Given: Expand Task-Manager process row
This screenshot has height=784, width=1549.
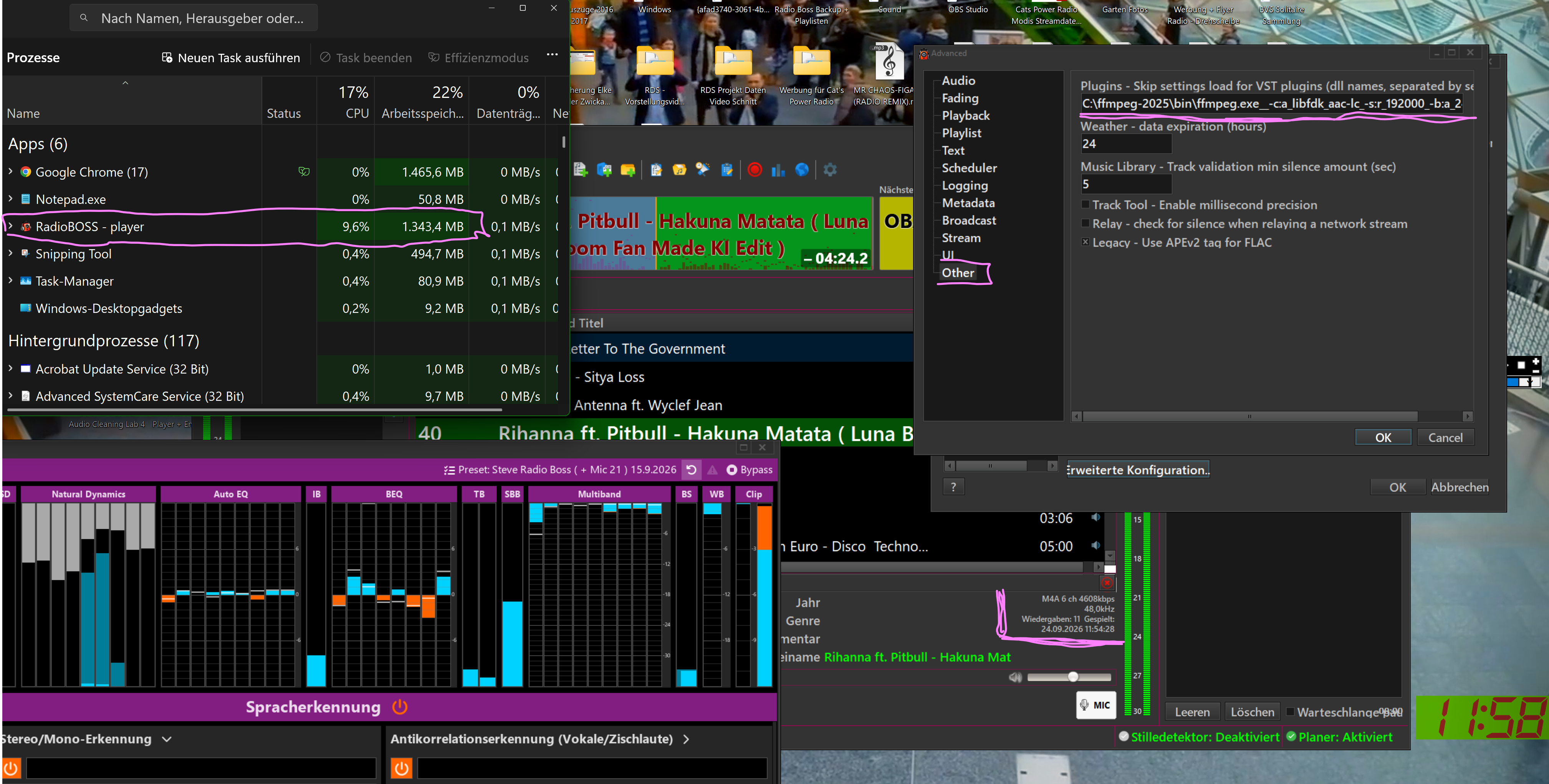Looking at the screenshot, I should click(10, 280).
